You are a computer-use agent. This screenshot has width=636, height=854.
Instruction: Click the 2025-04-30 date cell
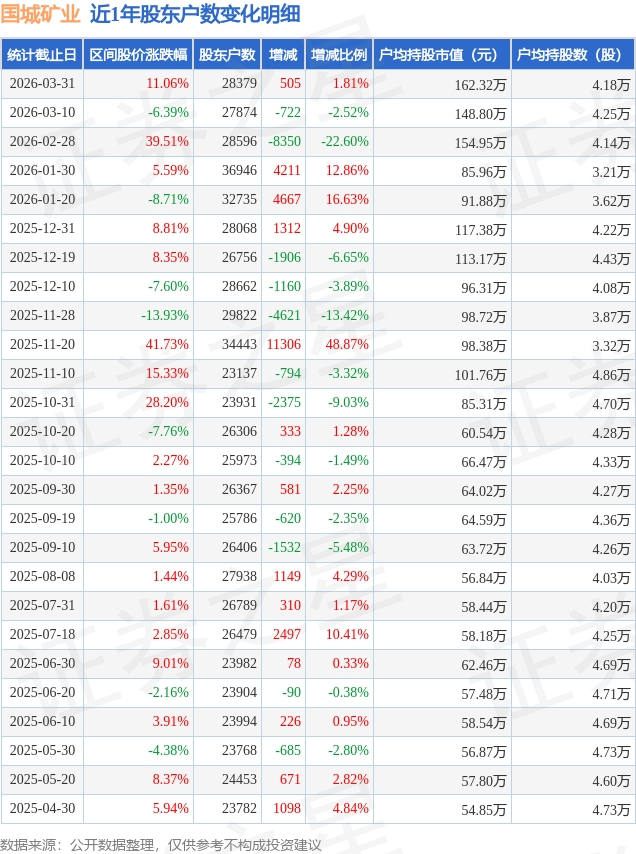(42, 809)
